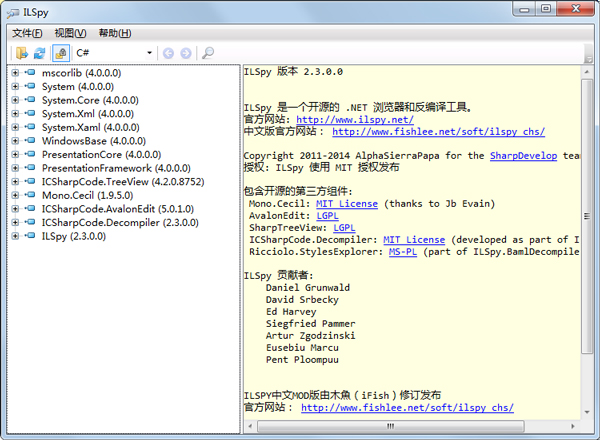This screenshot has width=600, height=440.
Task: Expand the System.Core node
Action: pos(15,100)
